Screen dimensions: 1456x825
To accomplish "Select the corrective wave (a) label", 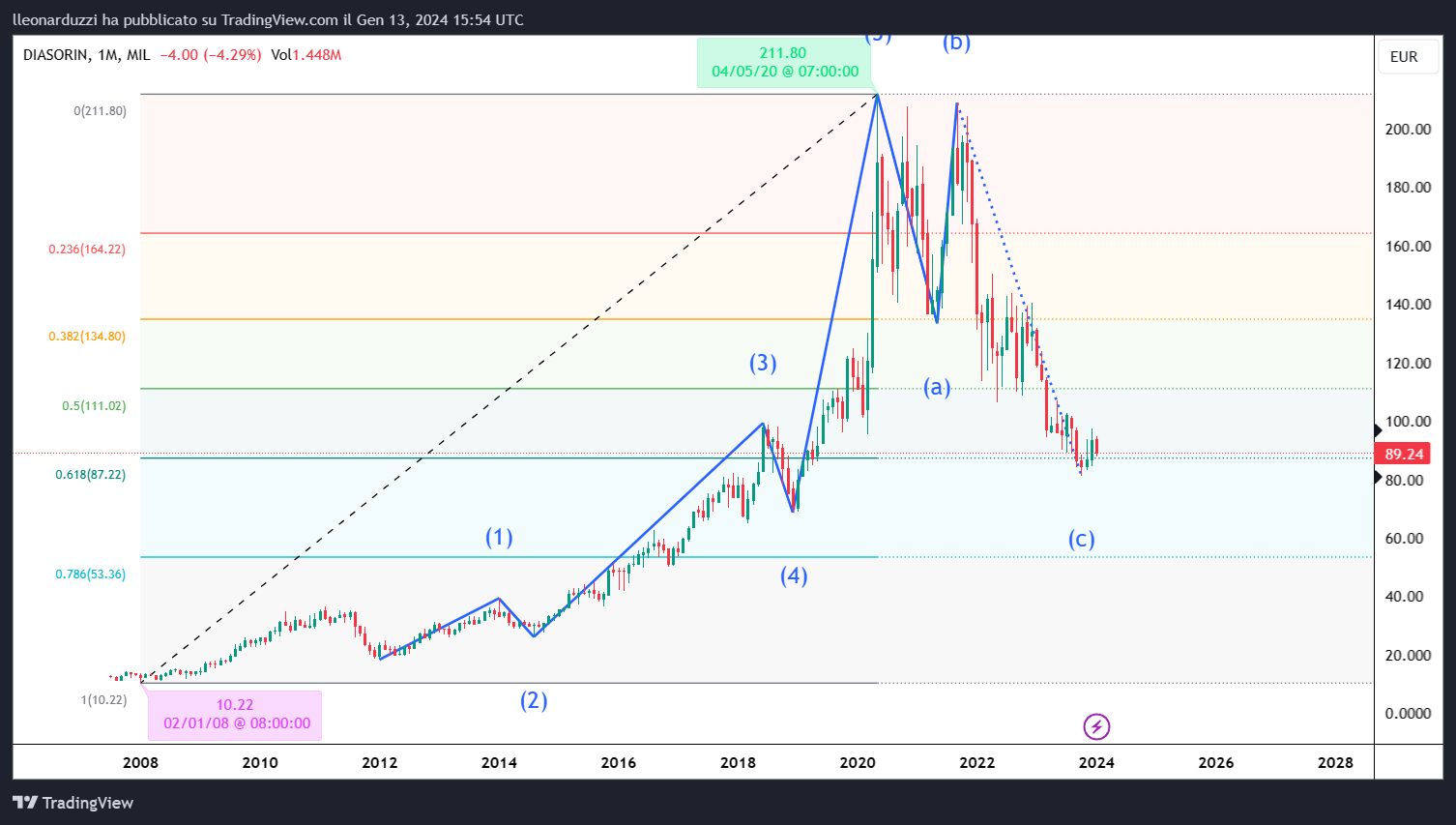I will [937, 388].
